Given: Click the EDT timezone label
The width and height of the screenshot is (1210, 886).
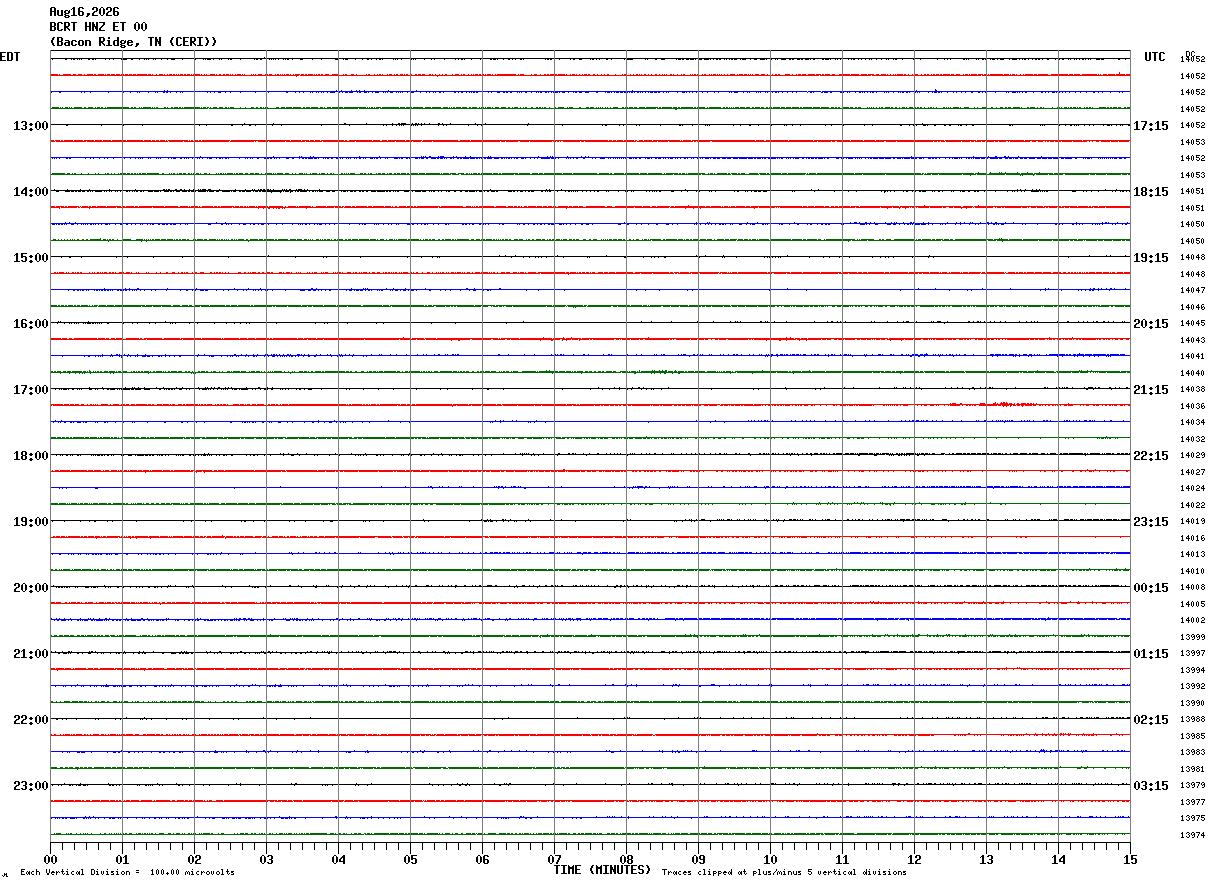Looking at the screenshot, I should click(x=10, y=57).
